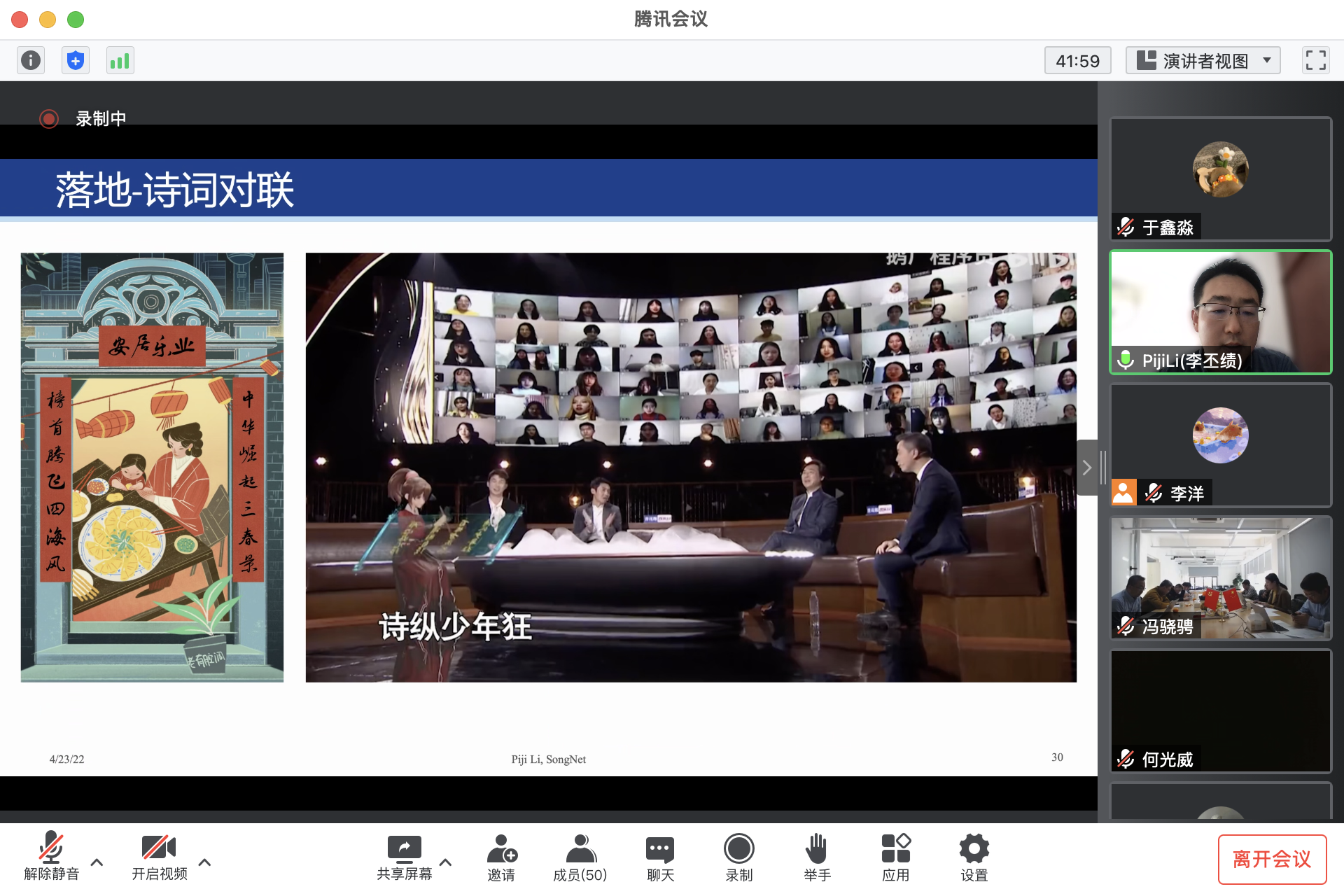Click the 录制 record button

coord(738,857)
